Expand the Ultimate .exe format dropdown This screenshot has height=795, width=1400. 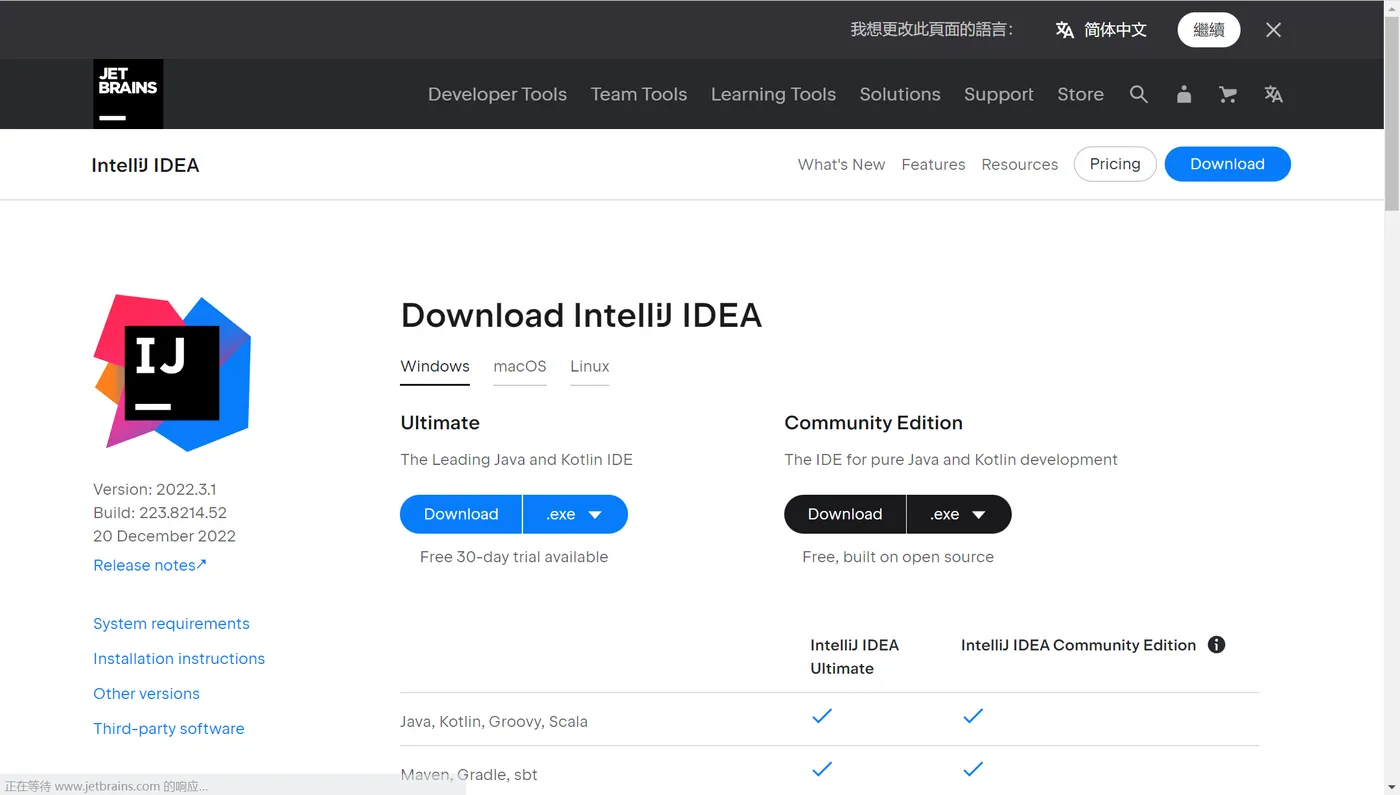click(575, 514)
